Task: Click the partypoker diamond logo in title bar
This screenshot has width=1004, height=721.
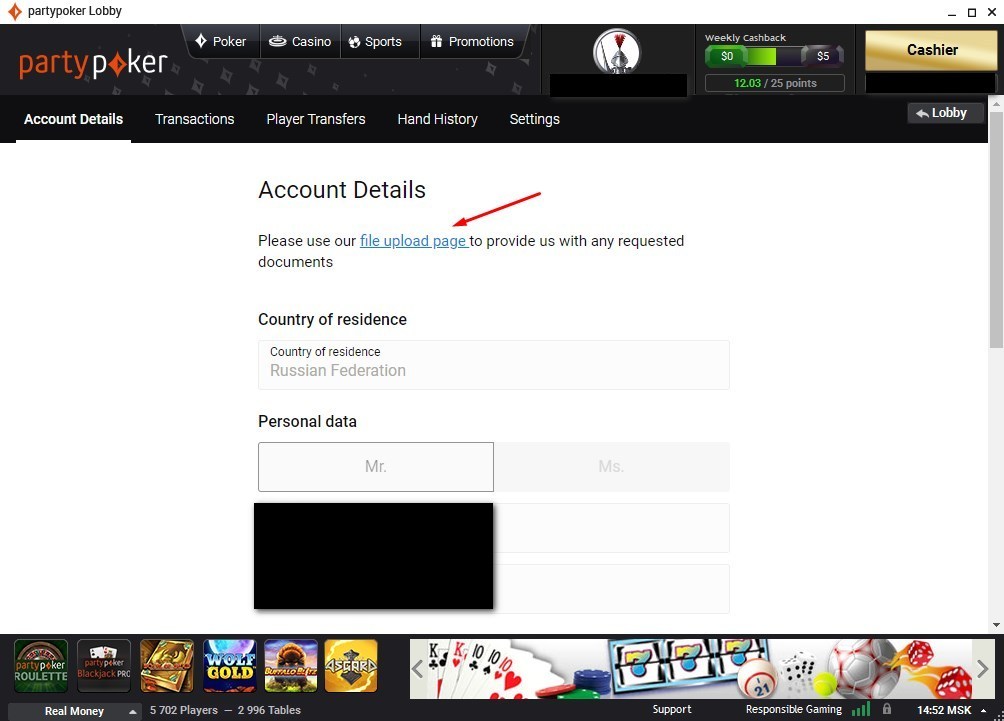Action: (x=13, y=11)
